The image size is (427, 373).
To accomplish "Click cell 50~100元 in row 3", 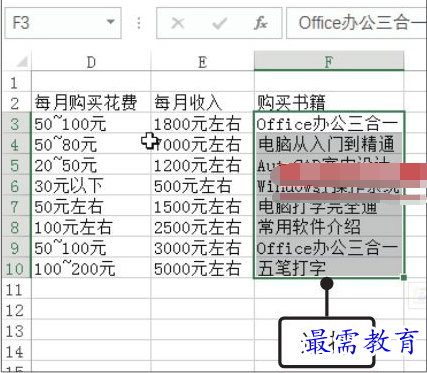I will [91, 123].
